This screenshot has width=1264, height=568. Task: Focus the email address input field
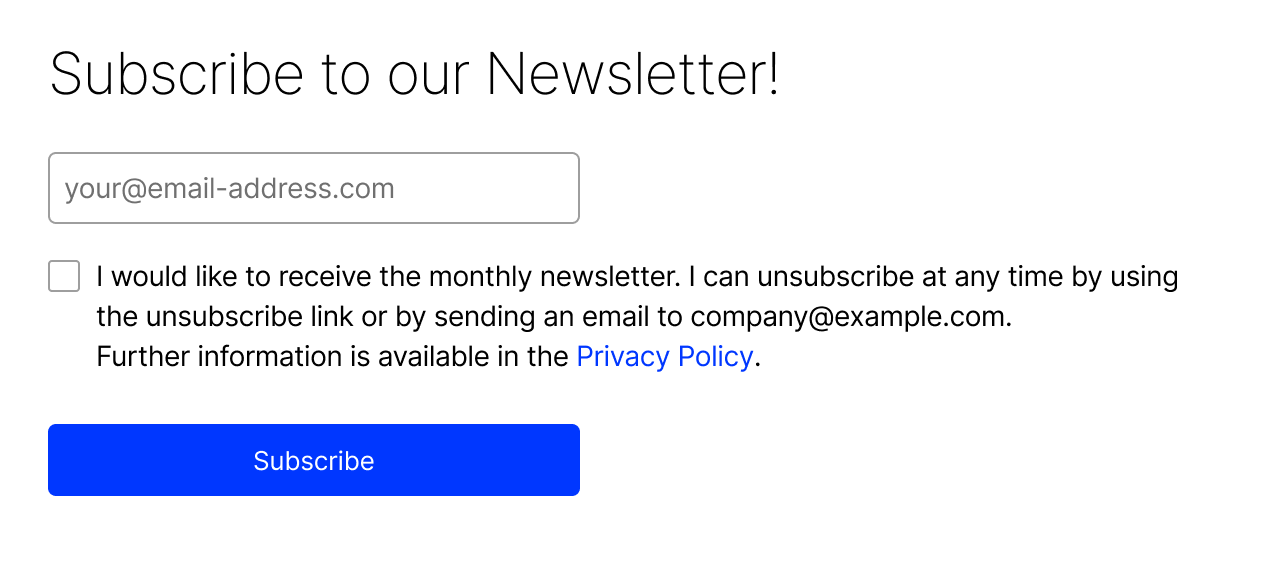point(314,188)
